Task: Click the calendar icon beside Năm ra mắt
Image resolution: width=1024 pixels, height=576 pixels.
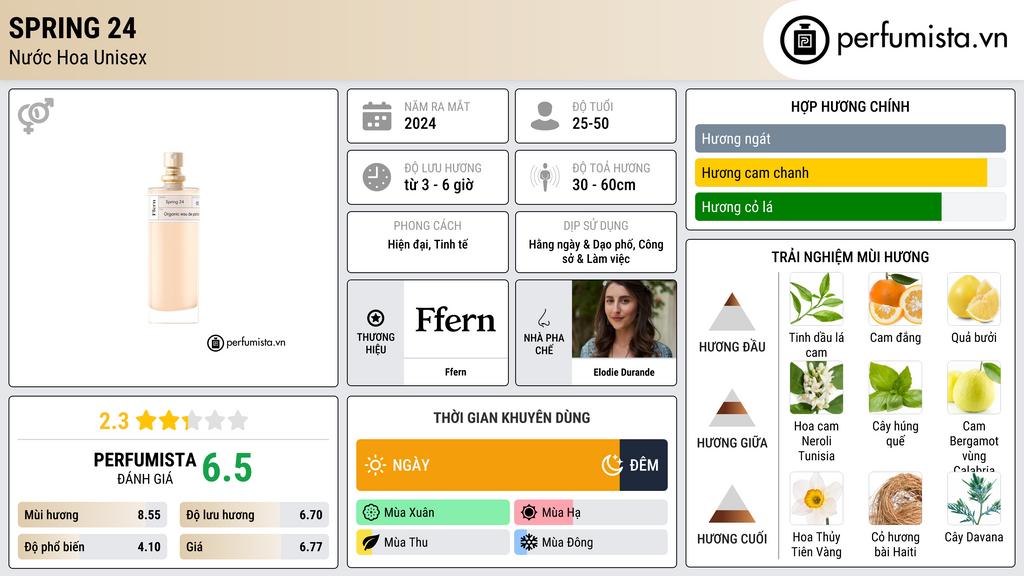Action: coord(377,116)
